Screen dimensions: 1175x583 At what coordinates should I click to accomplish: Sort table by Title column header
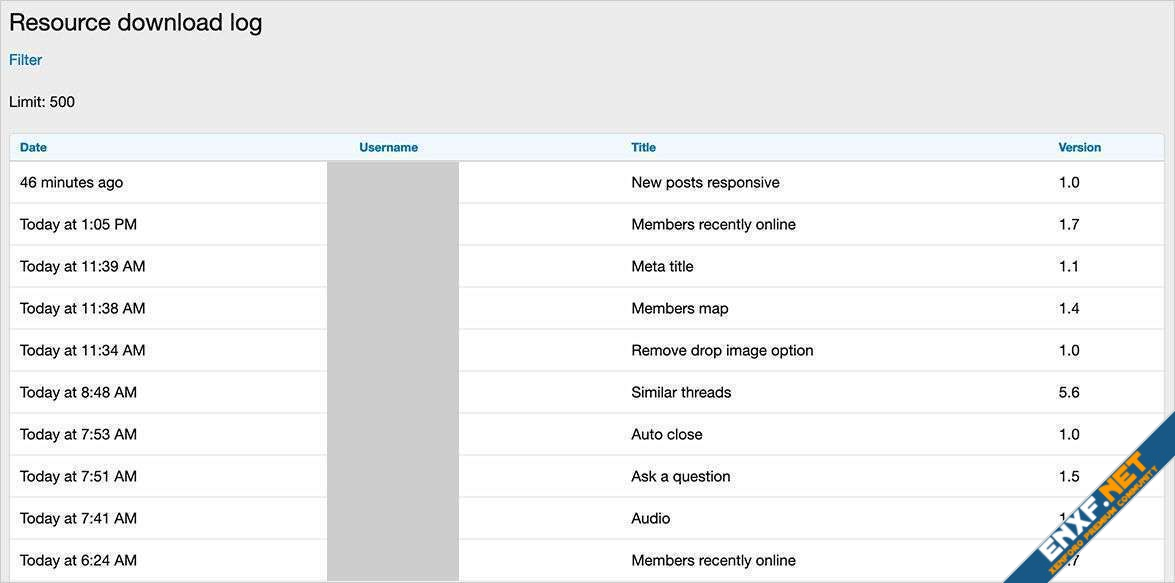(x=643, y=147)
